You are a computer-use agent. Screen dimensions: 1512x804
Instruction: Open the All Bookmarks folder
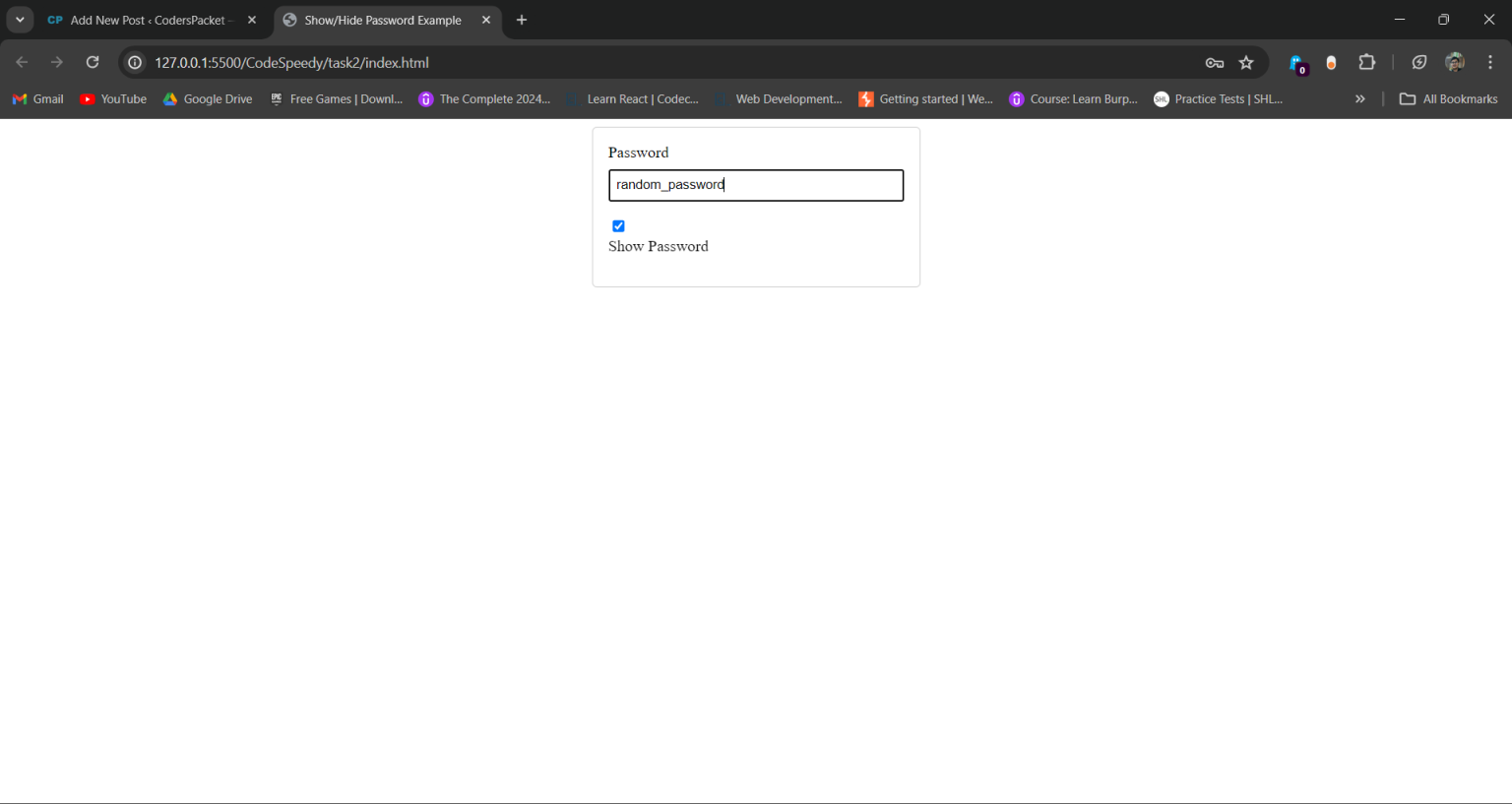1447,98
